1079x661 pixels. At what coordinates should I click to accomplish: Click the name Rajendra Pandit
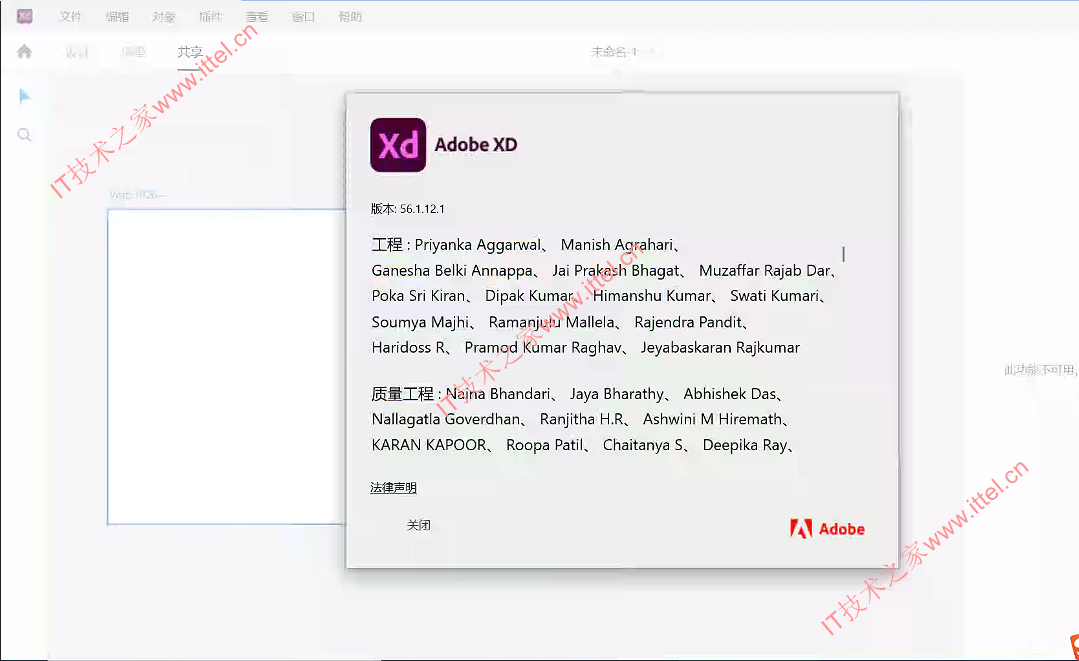click(x=688, y=322)
